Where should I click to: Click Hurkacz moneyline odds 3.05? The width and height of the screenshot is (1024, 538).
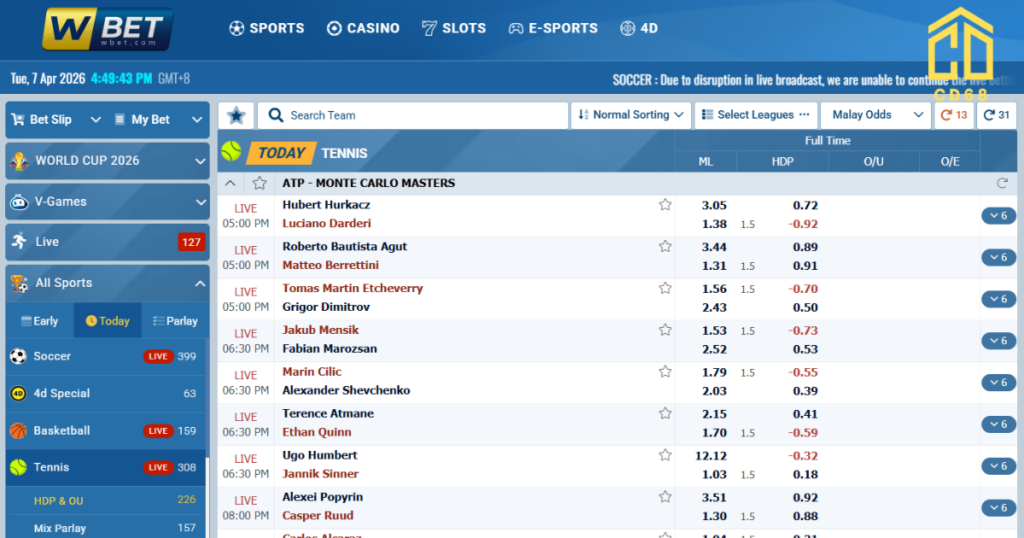(x=714, y=205)
